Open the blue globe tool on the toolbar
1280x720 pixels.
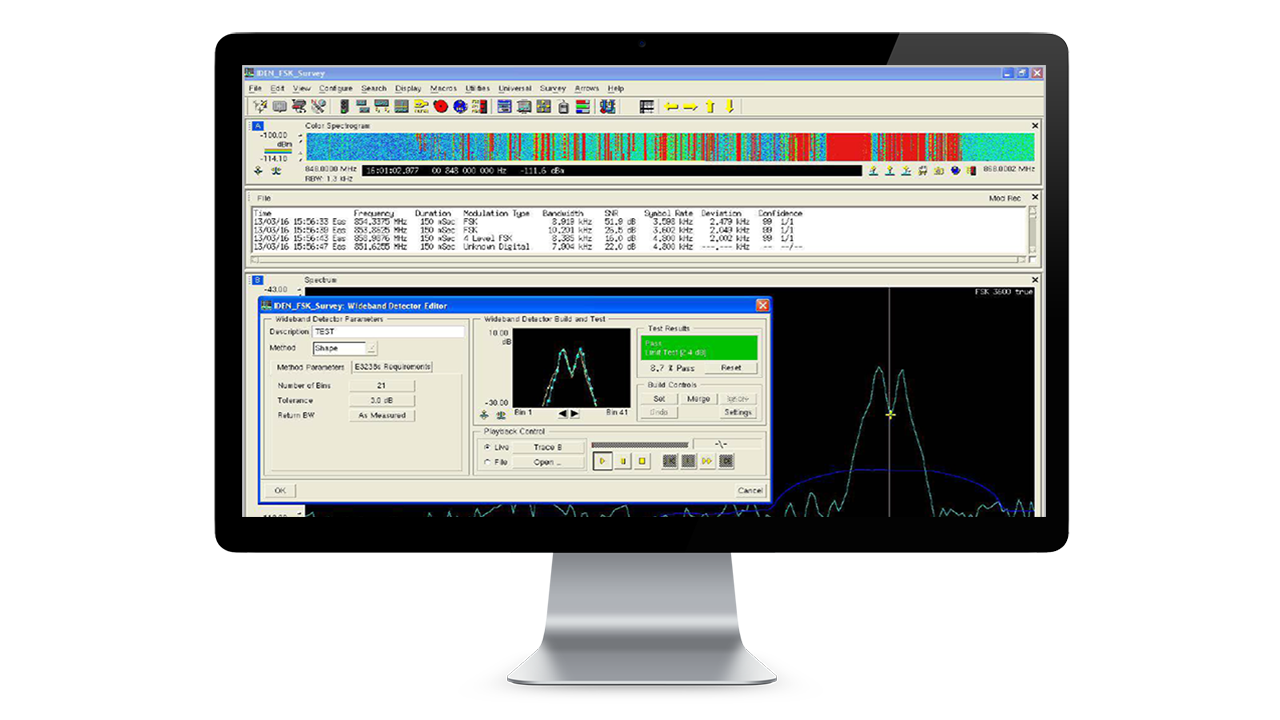[458, 106]
